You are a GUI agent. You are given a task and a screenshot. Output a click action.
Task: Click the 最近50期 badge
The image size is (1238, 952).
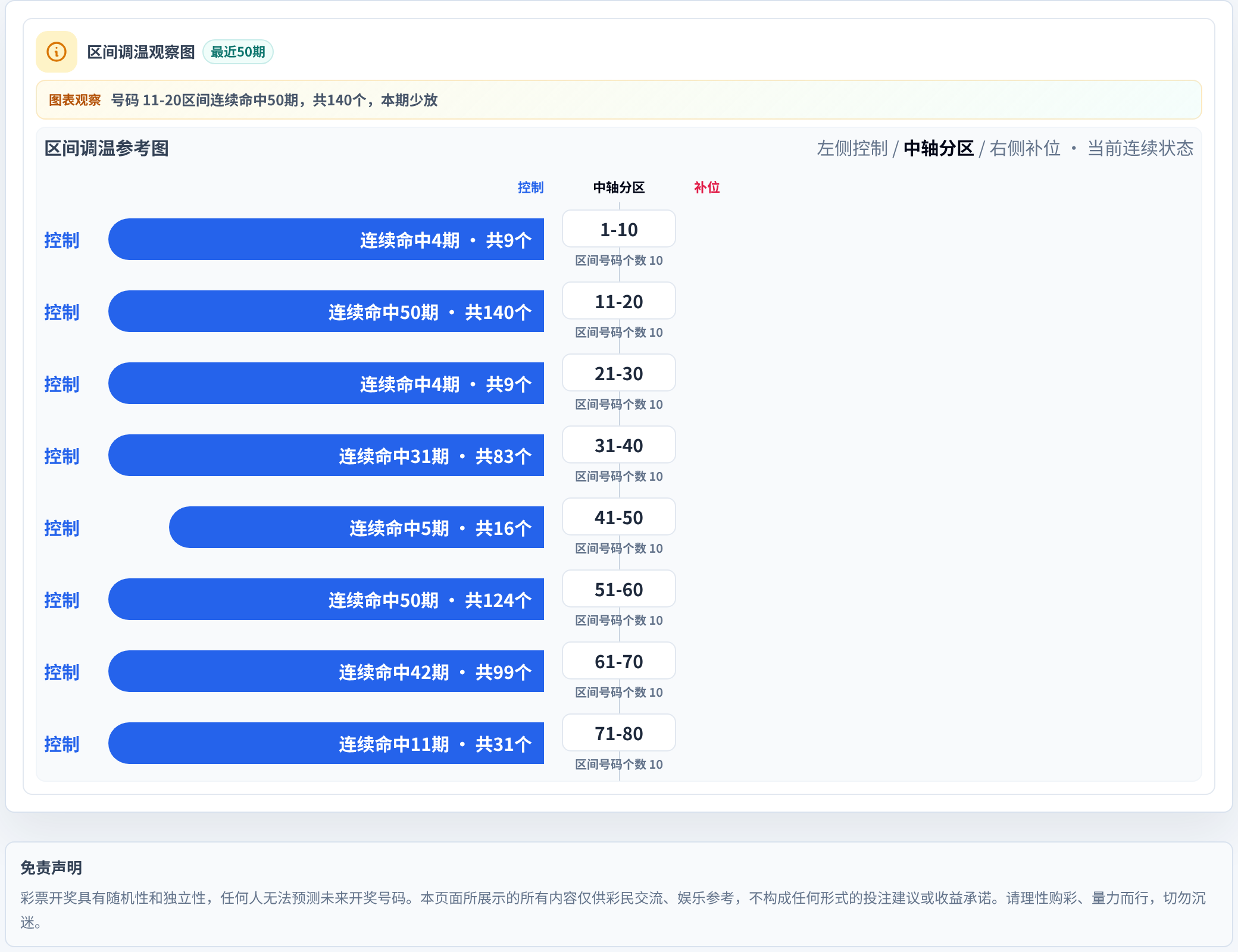pyautogui.click(x=238, y=52)
